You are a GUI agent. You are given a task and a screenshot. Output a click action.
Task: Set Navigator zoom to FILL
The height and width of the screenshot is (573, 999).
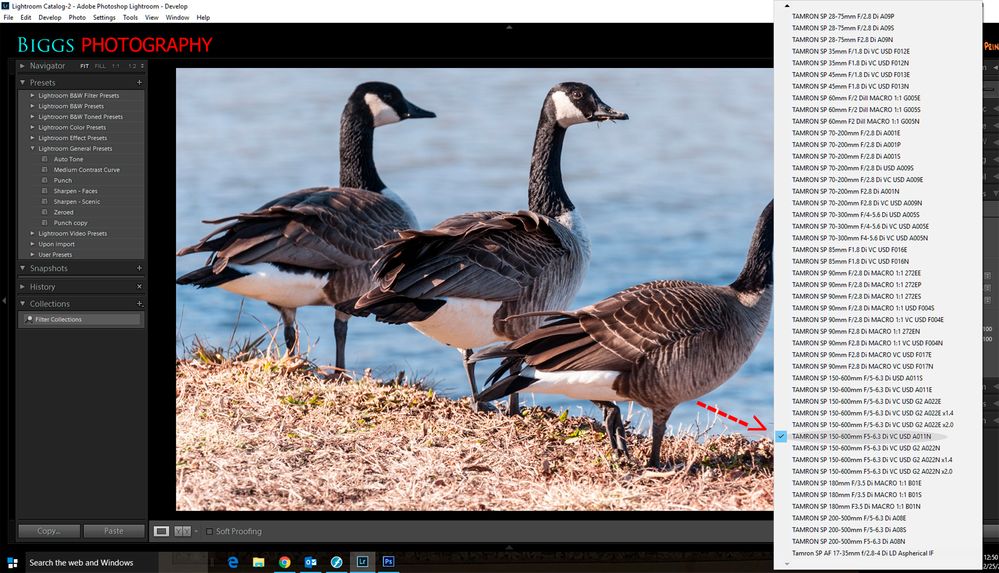100,66
